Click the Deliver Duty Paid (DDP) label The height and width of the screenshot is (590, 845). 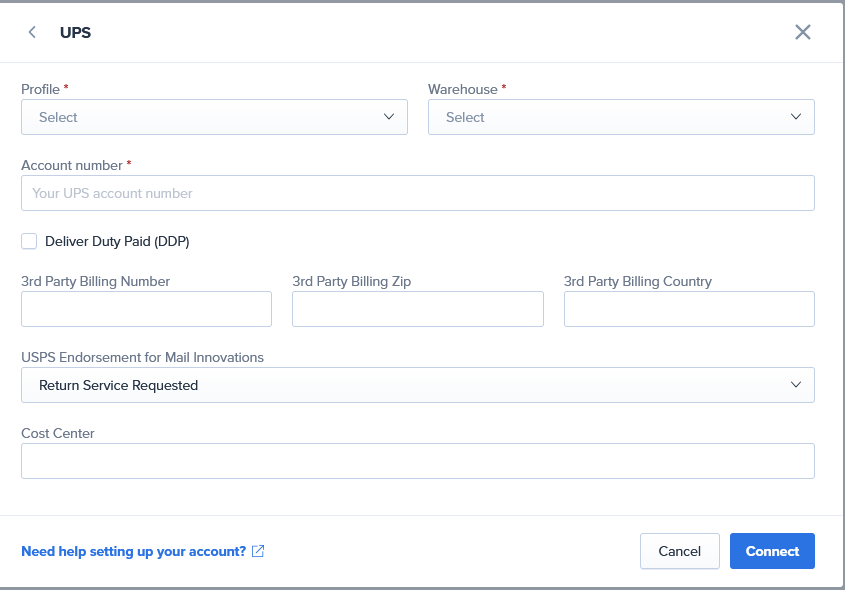[x=117, y=241]
